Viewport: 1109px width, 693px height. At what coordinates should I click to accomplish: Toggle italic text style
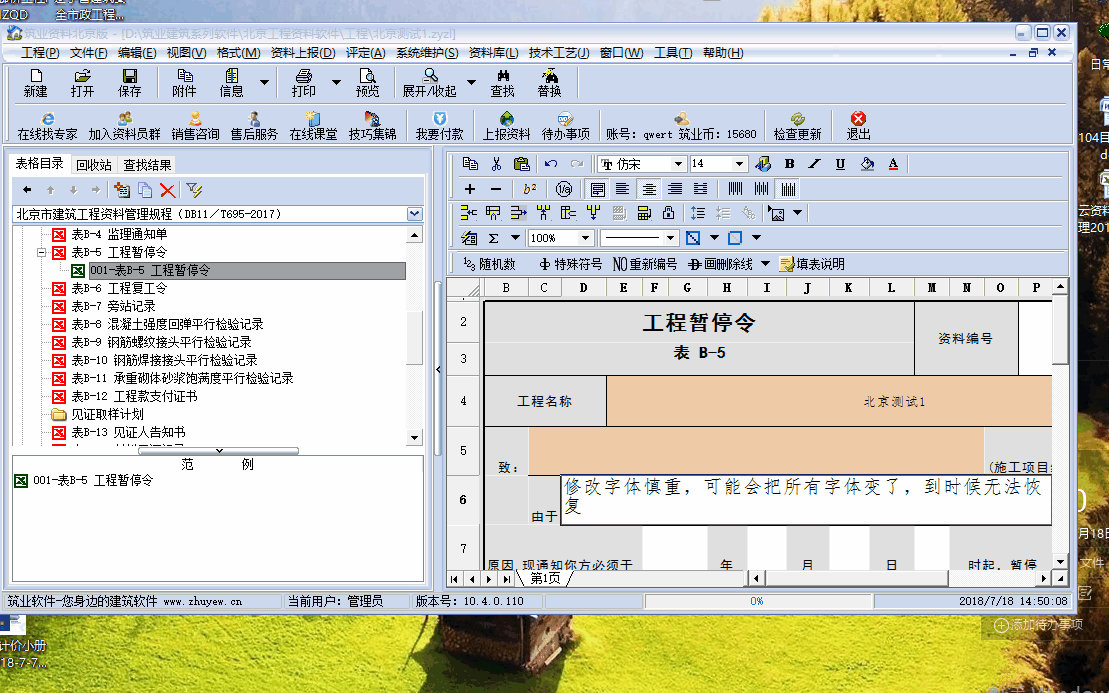click(814, 164)
